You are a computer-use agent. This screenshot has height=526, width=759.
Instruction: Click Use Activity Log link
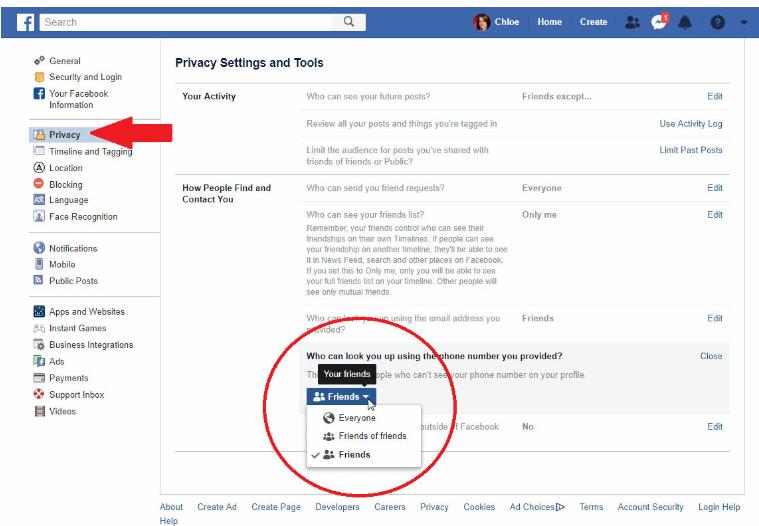pyautogui.click(x=691, y=124)
